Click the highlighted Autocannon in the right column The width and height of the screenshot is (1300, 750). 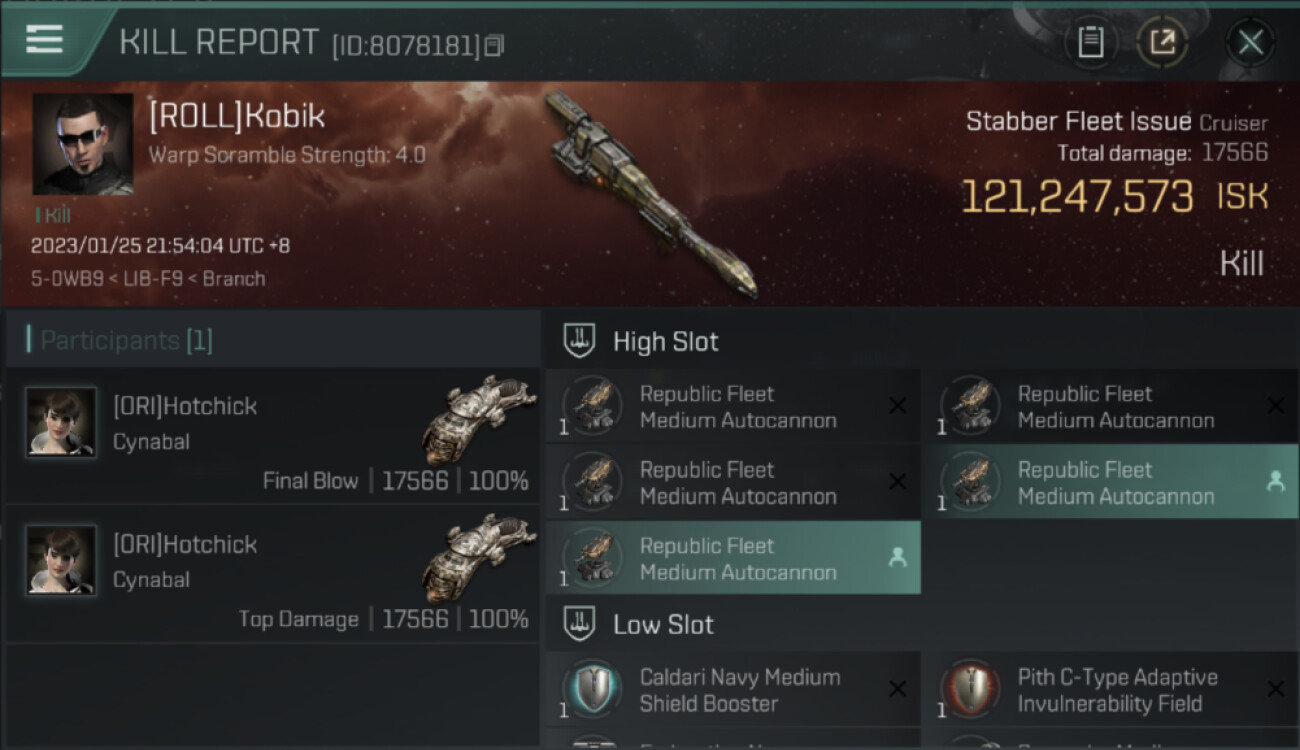point(1111,482)
